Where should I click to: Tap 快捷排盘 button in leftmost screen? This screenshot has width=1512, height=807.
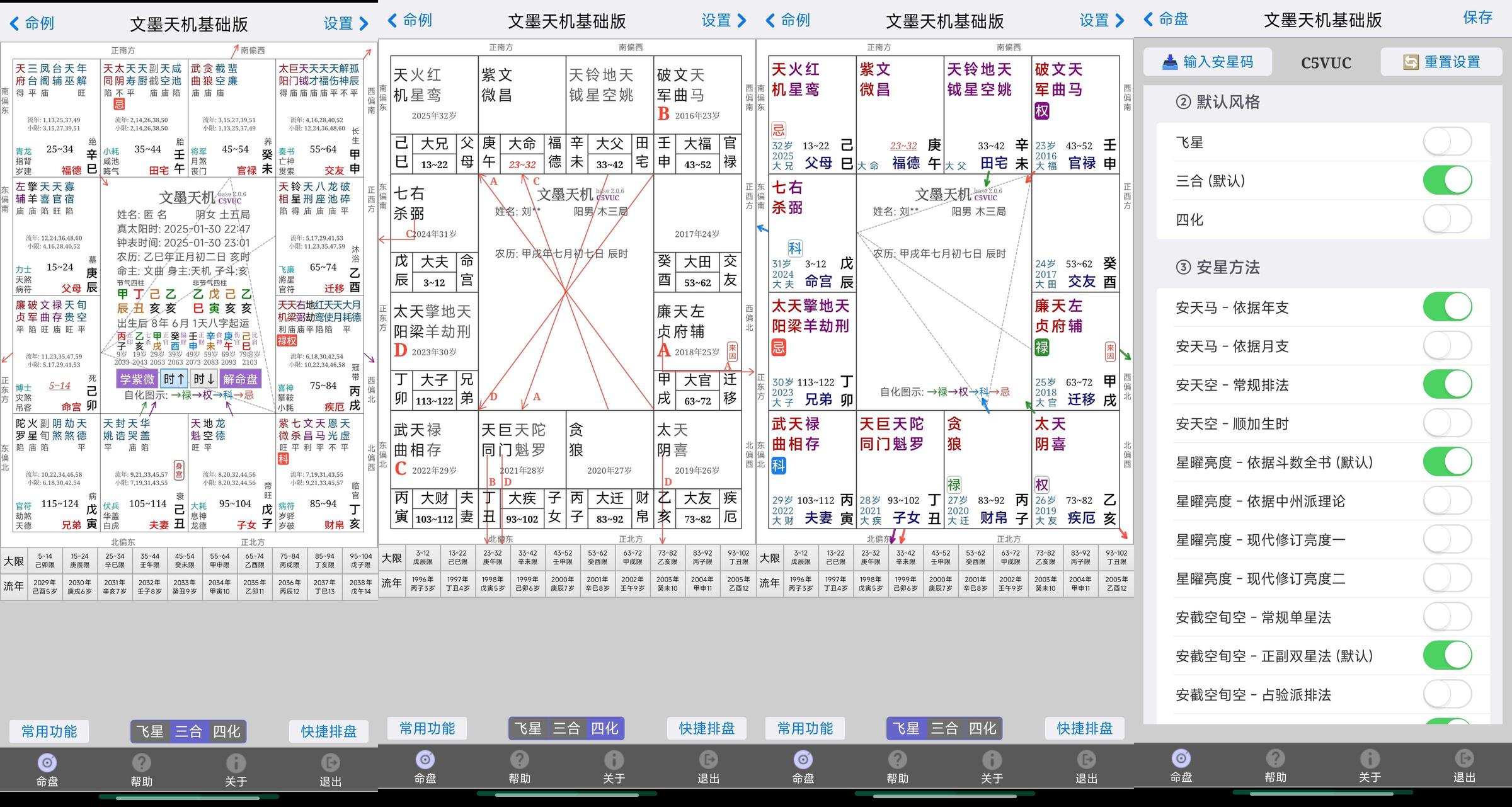(329, 731)
